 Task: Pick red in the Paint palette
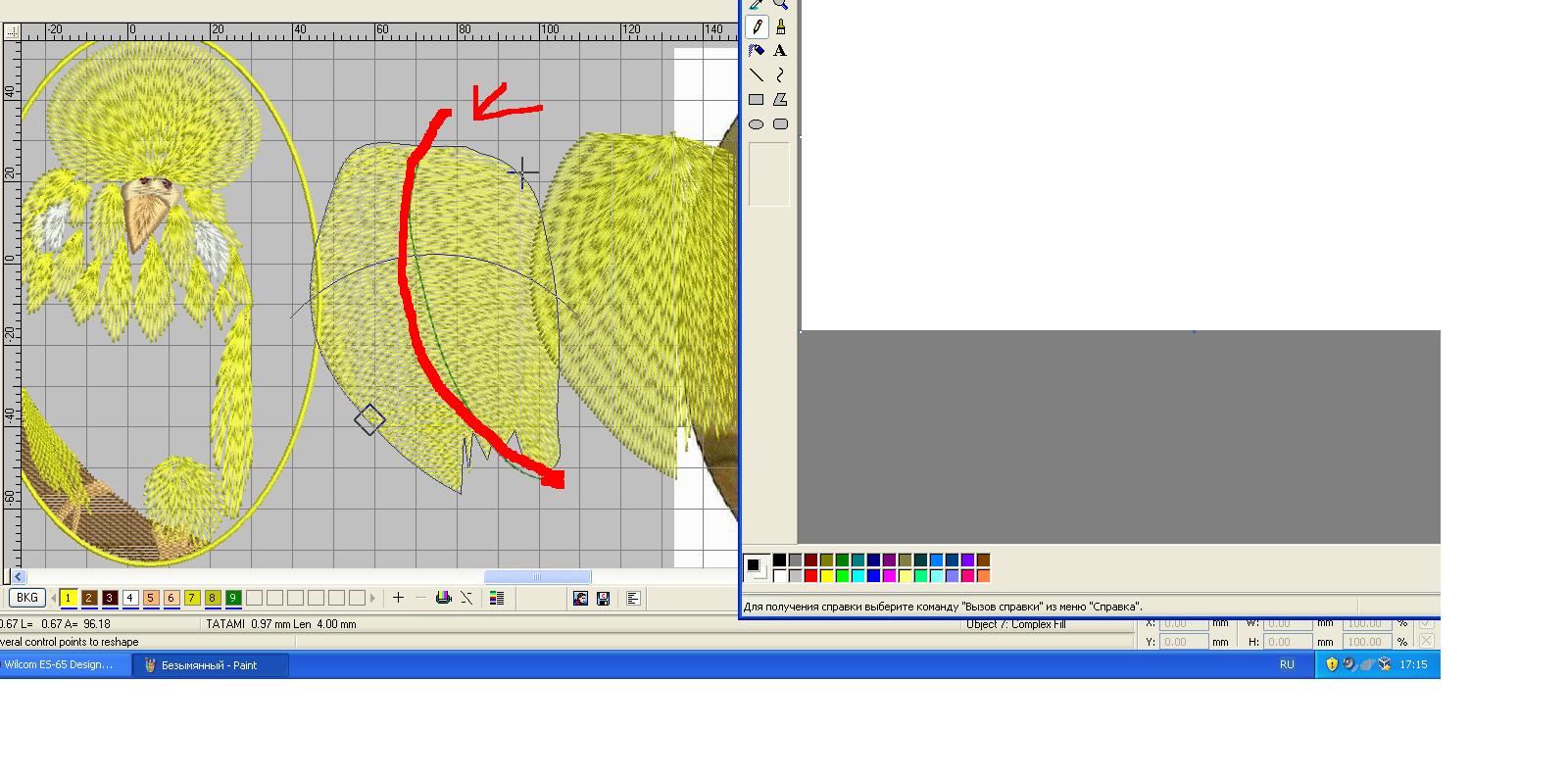[x=810, y=576]
